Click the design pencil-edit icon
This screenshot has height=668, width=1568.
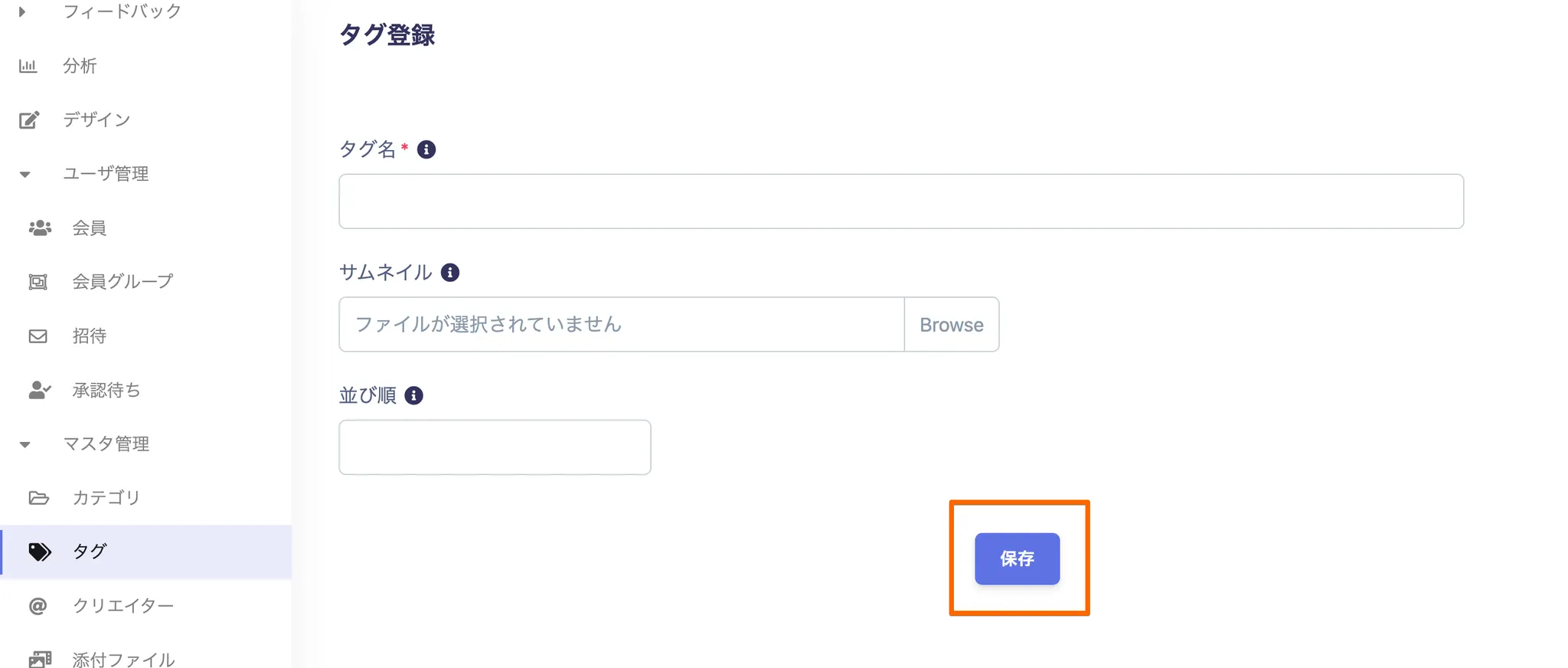tap(29, 120)
